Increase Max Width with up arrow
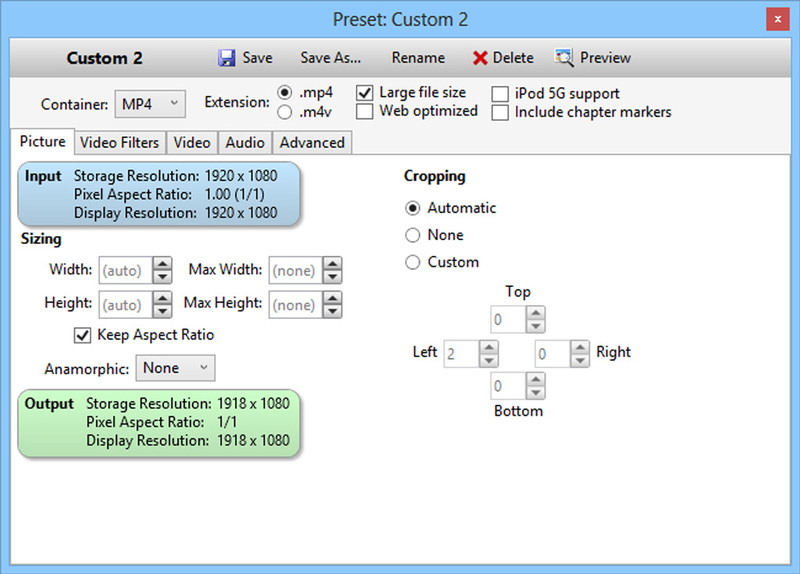This screenshot has height=574, width=800. point(332,264)
